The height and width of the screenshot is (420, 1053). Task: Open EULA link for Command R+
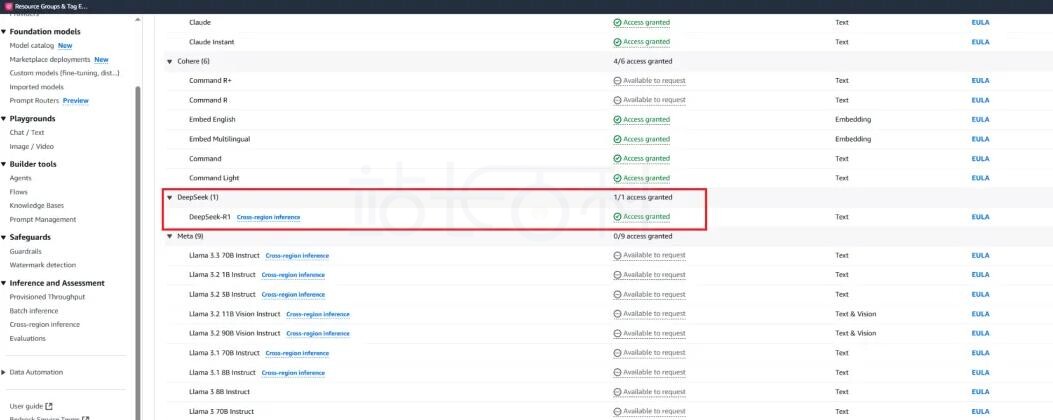tap(980, 81)
